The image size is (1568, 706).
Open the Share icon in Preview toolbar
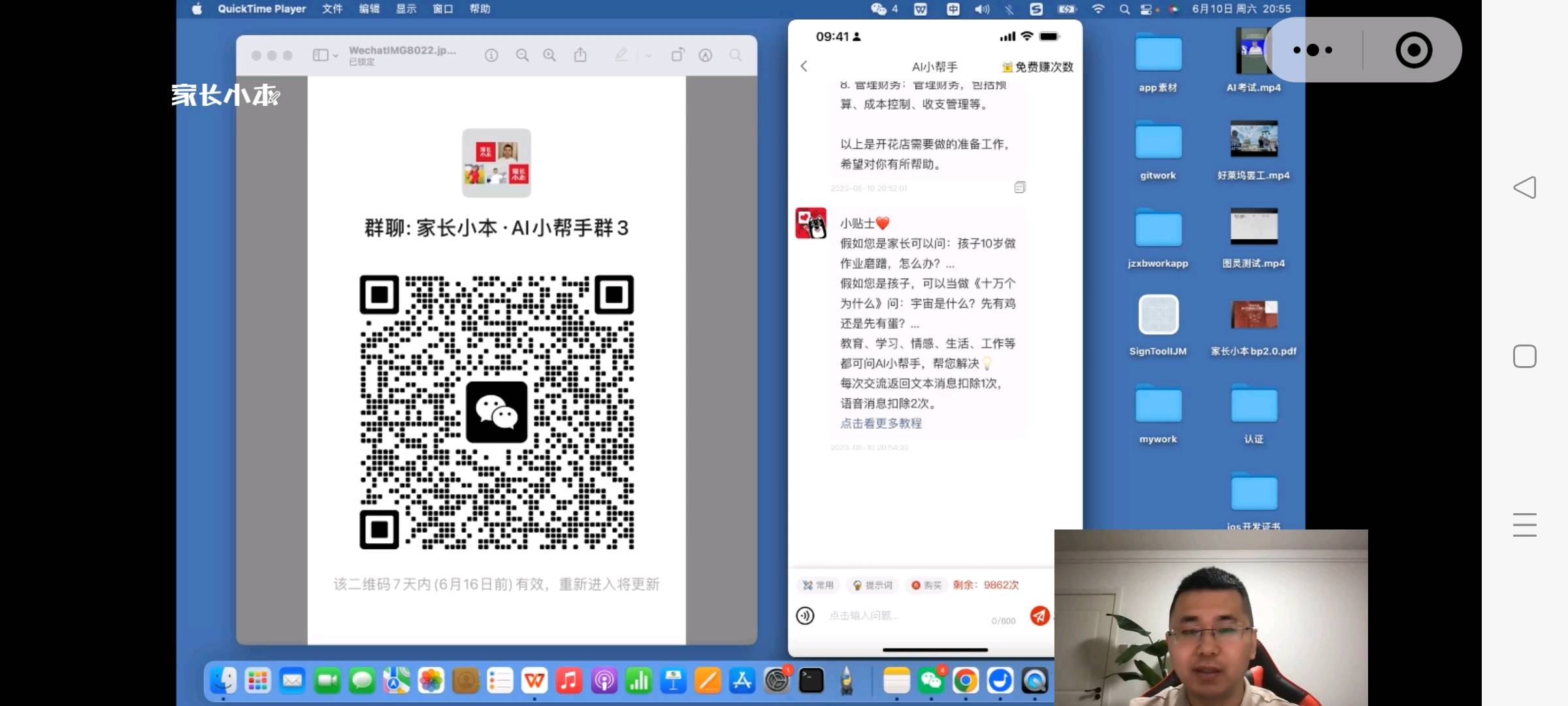click(x=580, y=55)
